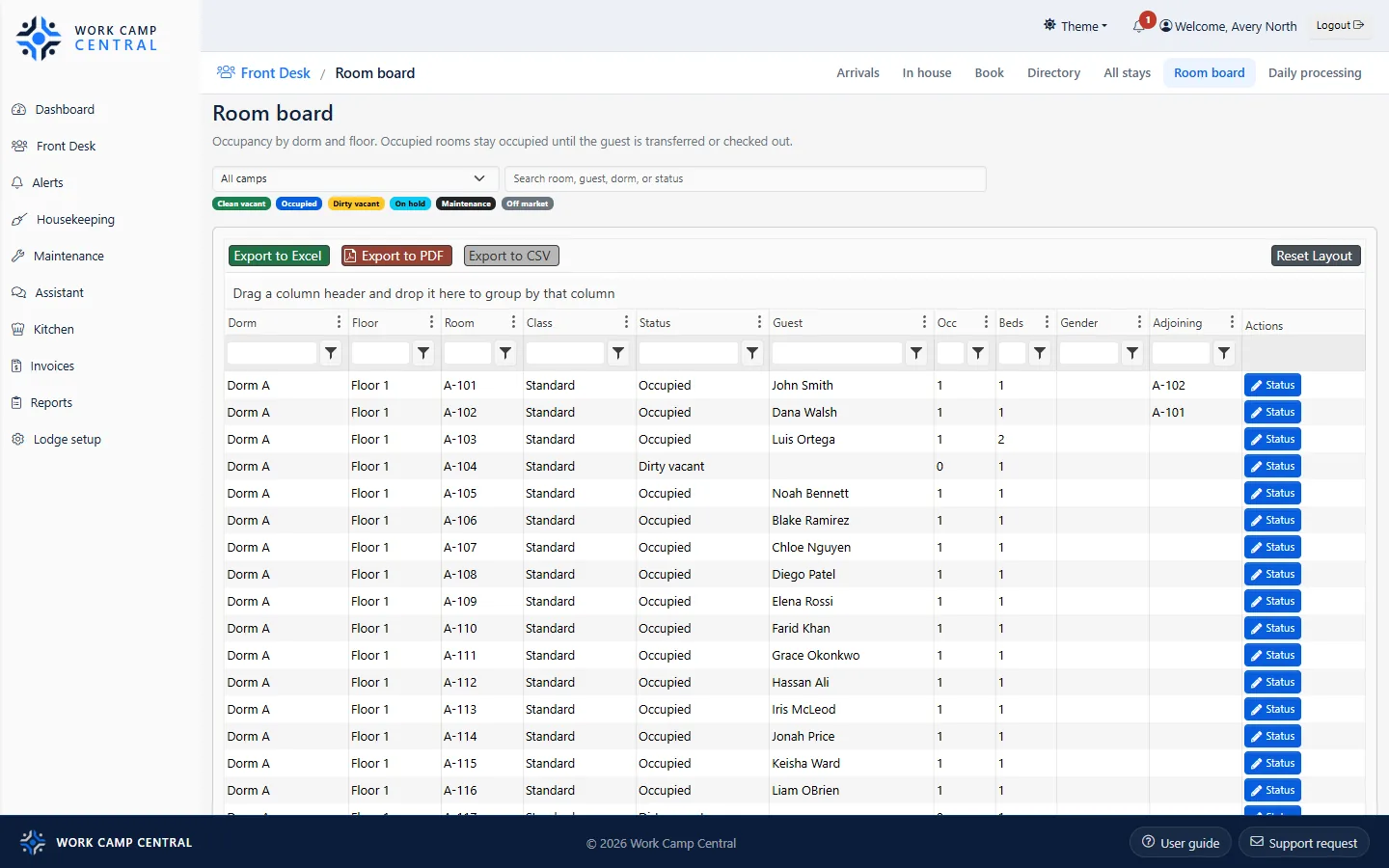Switch to the In house tab

(927, 73)
